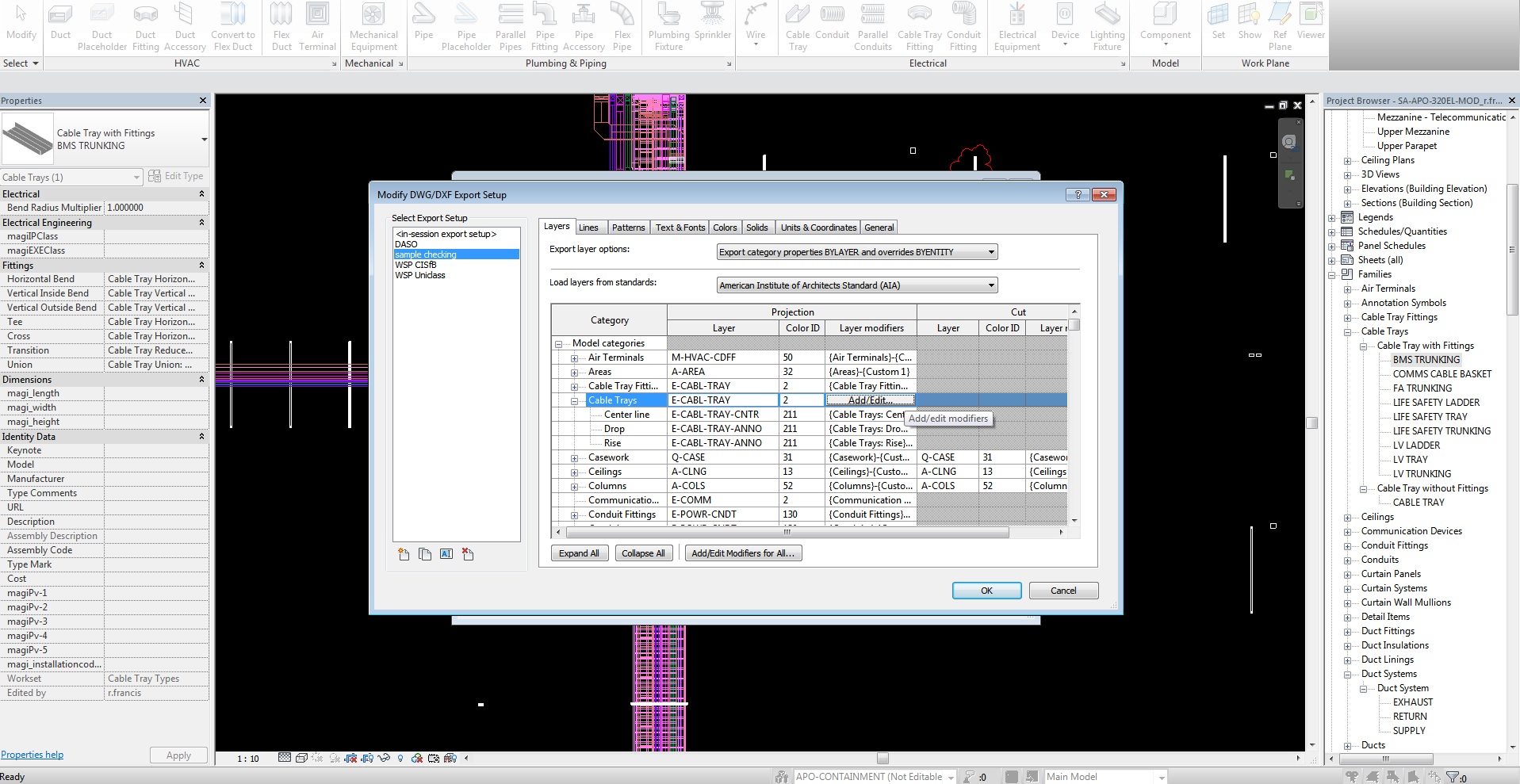Rename the selected export setup
This screenshot has width=1520, height=784.
[x=446, y=554]
